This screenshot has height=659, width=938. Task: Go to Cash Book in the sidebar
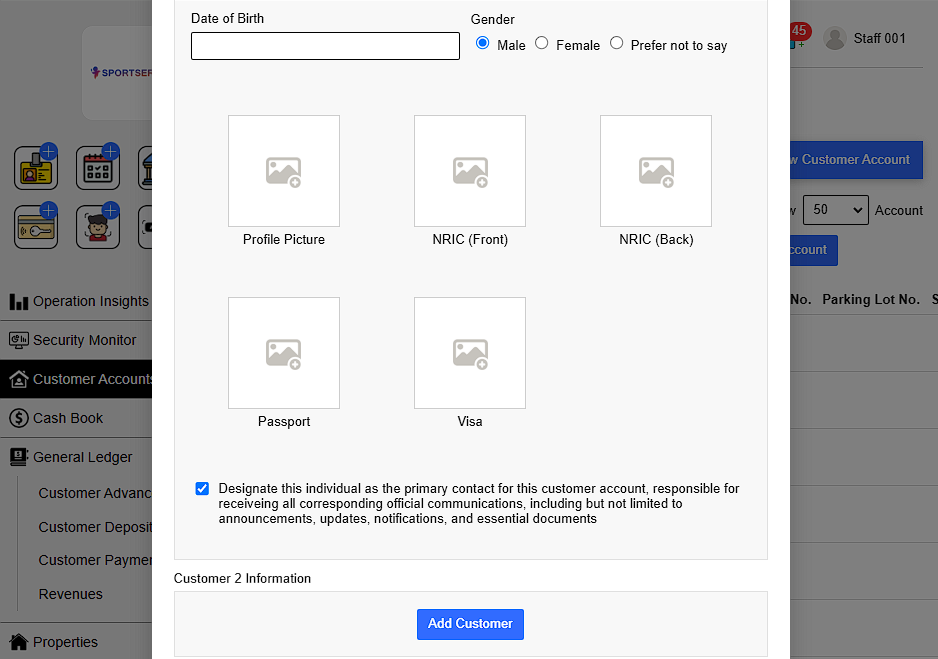tap(68, 418)
